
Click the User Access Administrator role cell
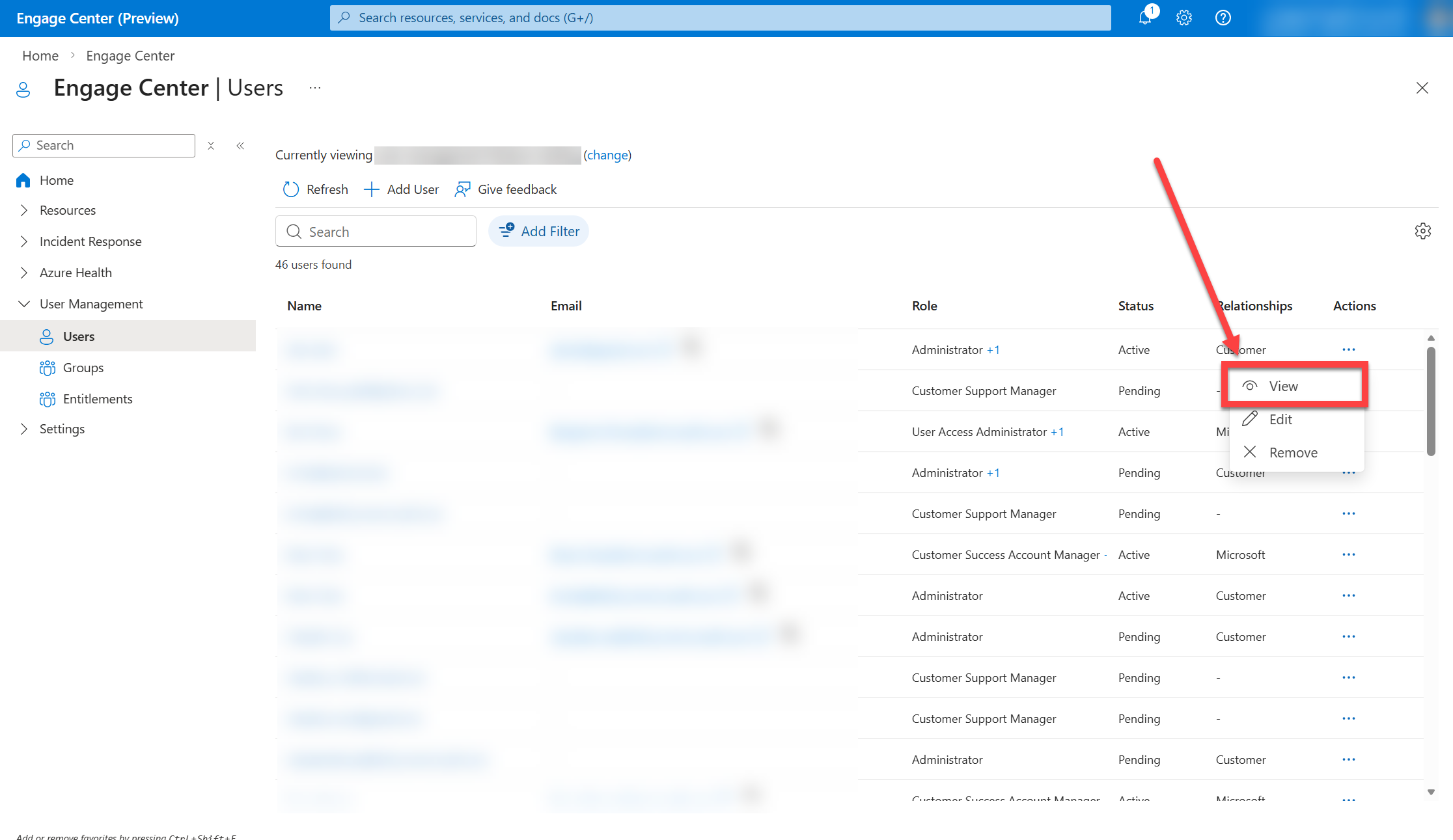[979, 432]
